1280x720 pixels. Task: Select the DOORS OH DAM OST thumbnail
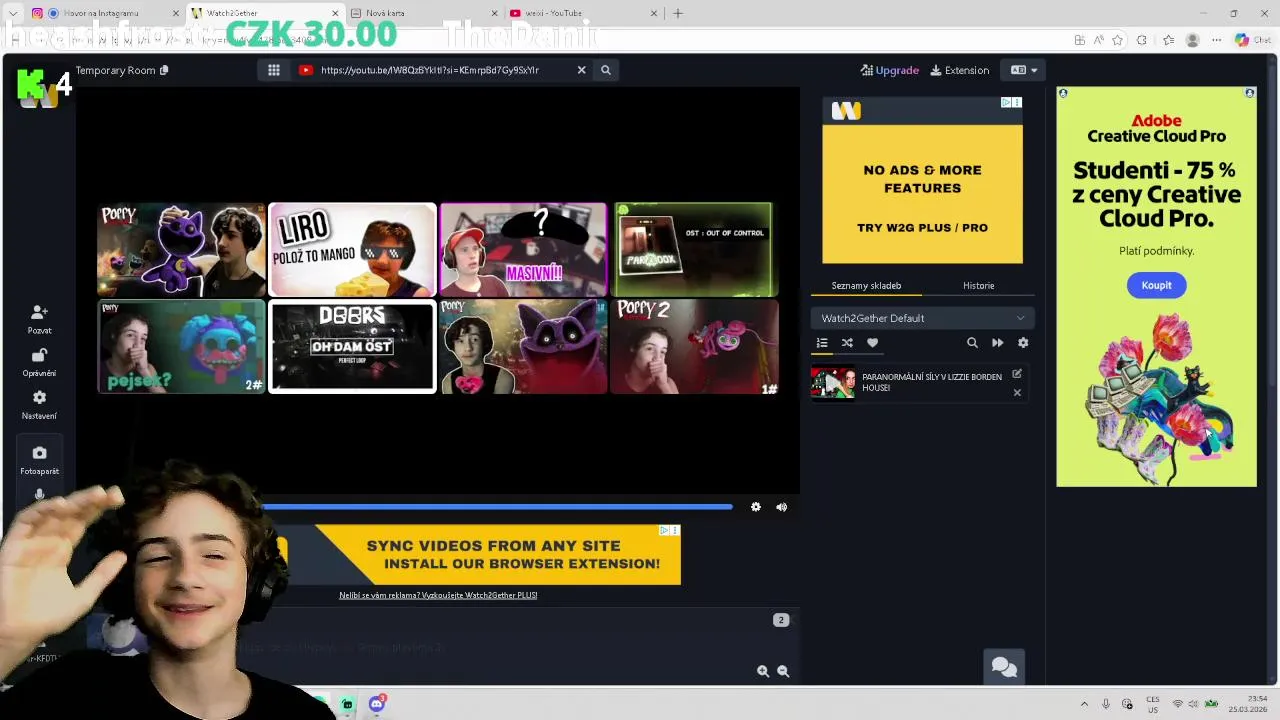pyautogui.click(x=352, y=346)
